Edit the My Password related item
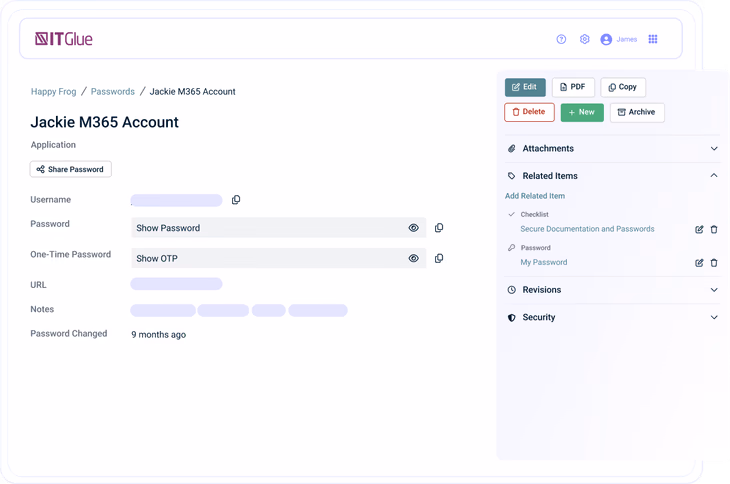 tap(699, 263)
